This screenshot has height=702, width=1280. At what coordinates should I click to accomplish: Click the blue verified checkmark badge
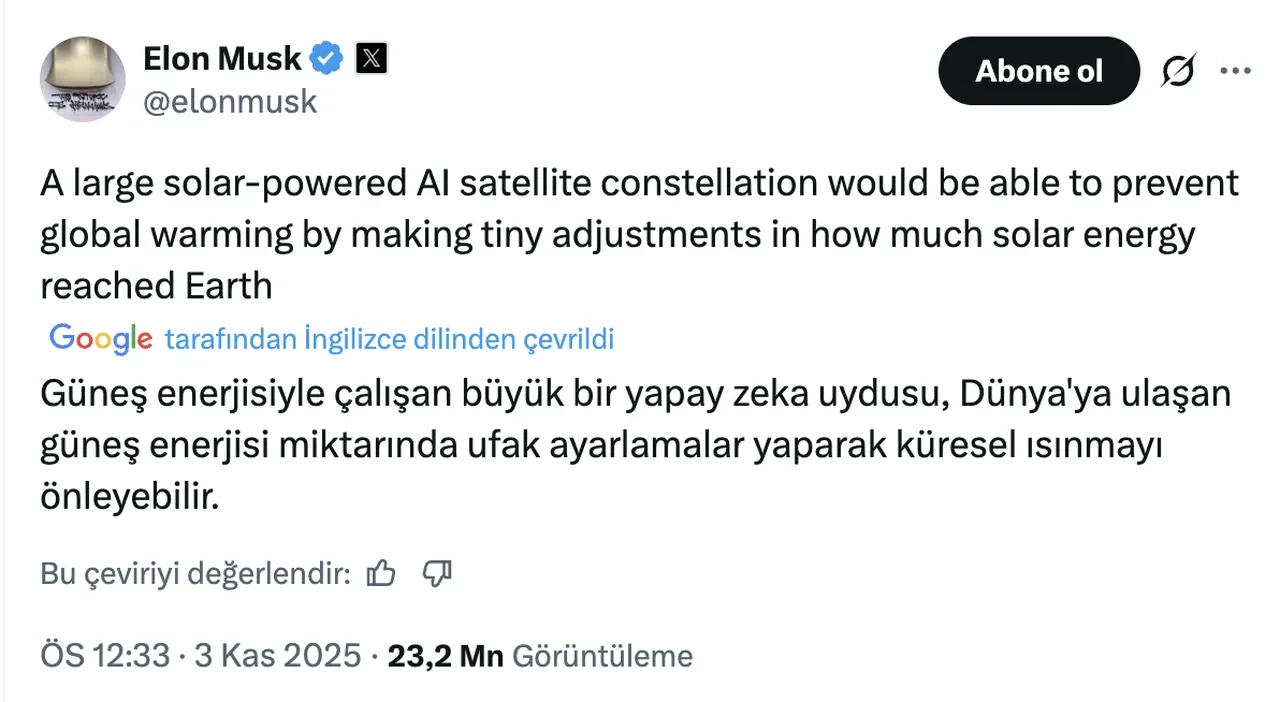[x=326, y=58]
